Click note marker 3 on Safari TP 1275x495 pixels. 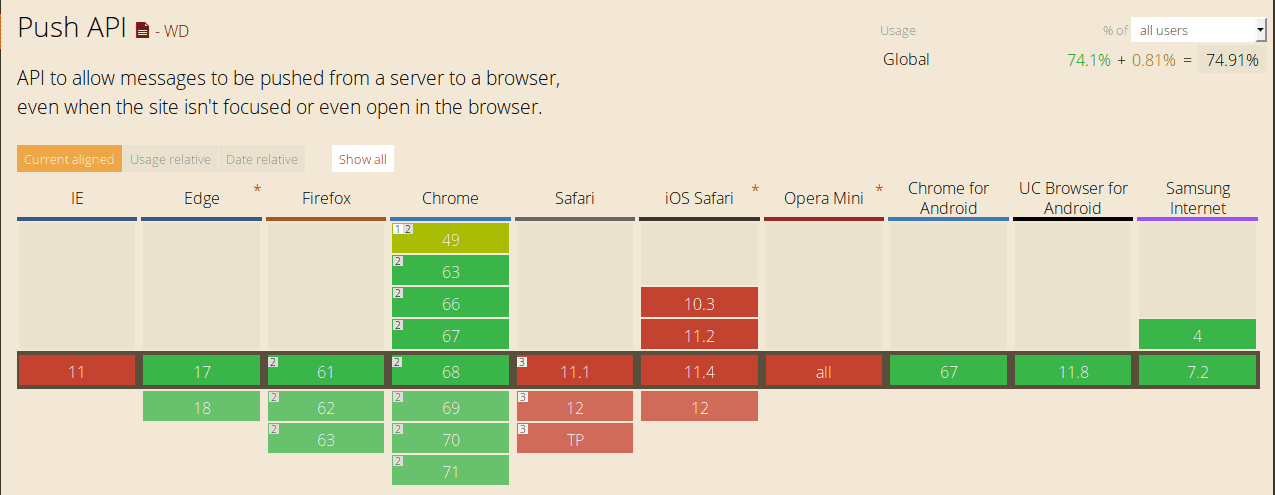[522, 430]
